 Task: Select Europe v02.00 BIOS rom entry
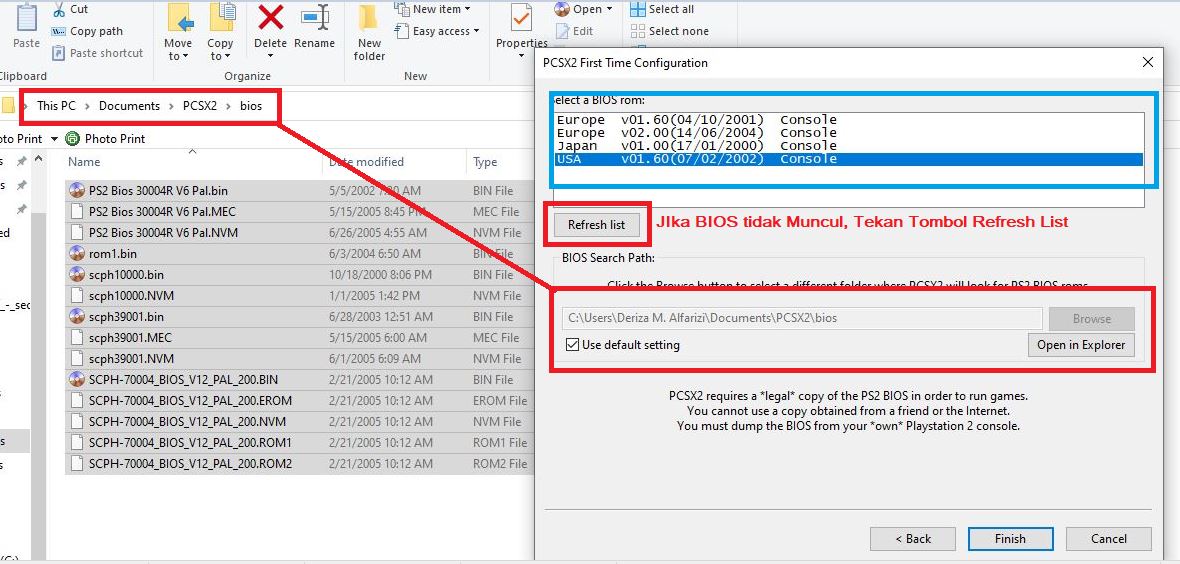click(849, 133)
